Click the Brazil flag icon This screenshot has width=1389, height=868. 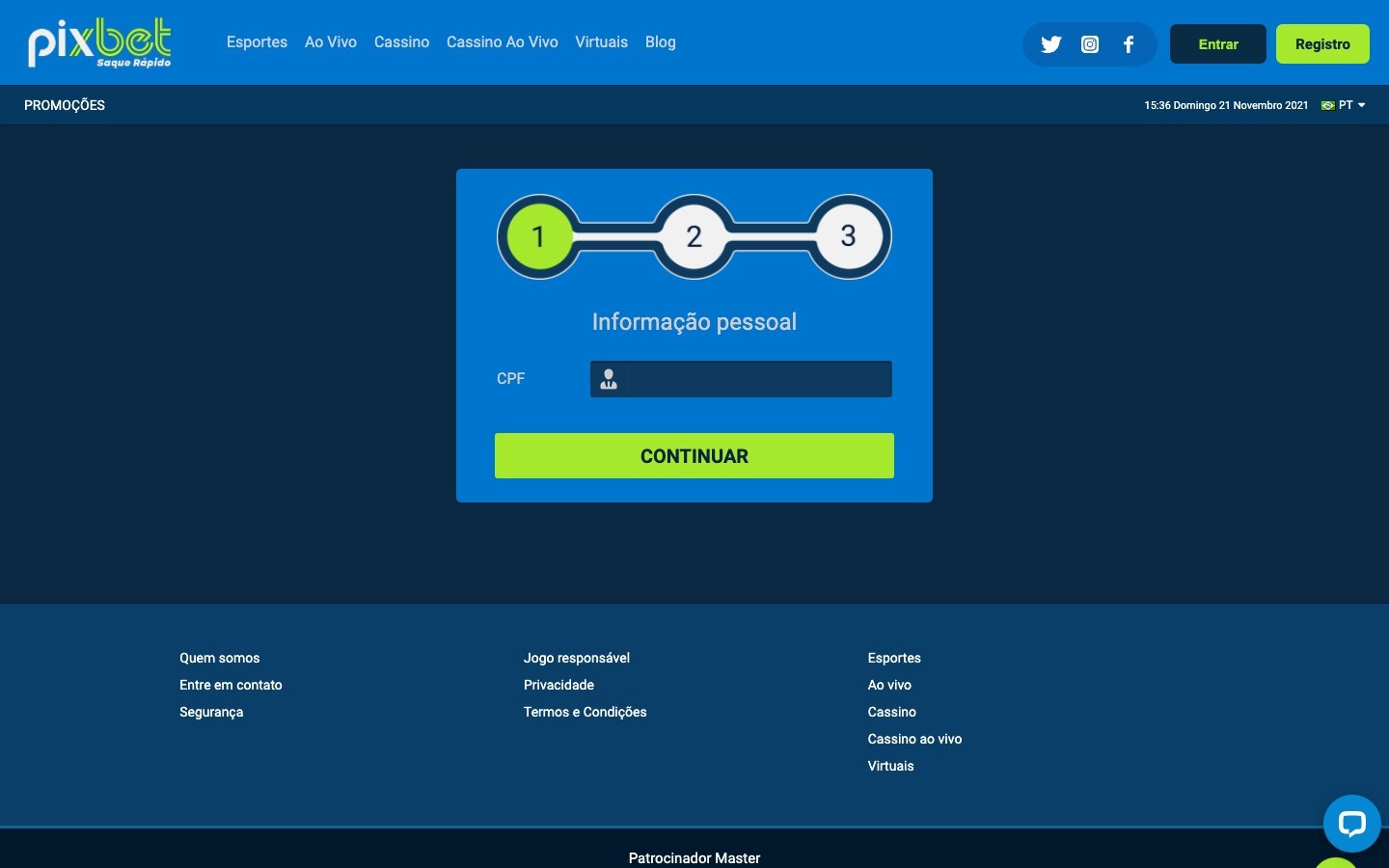pyautogui.click(x=1328, y=105)
